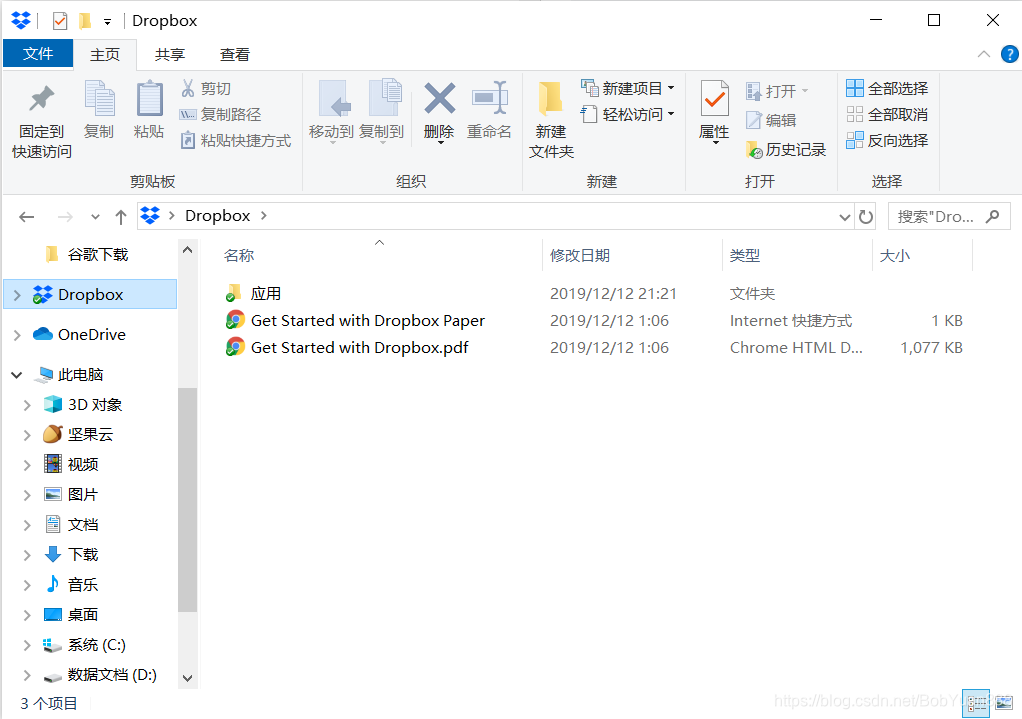This screenshot has height=719, width=1022.
Task: Open the address bar history dropdown
Action: click(x=845, y=216)
